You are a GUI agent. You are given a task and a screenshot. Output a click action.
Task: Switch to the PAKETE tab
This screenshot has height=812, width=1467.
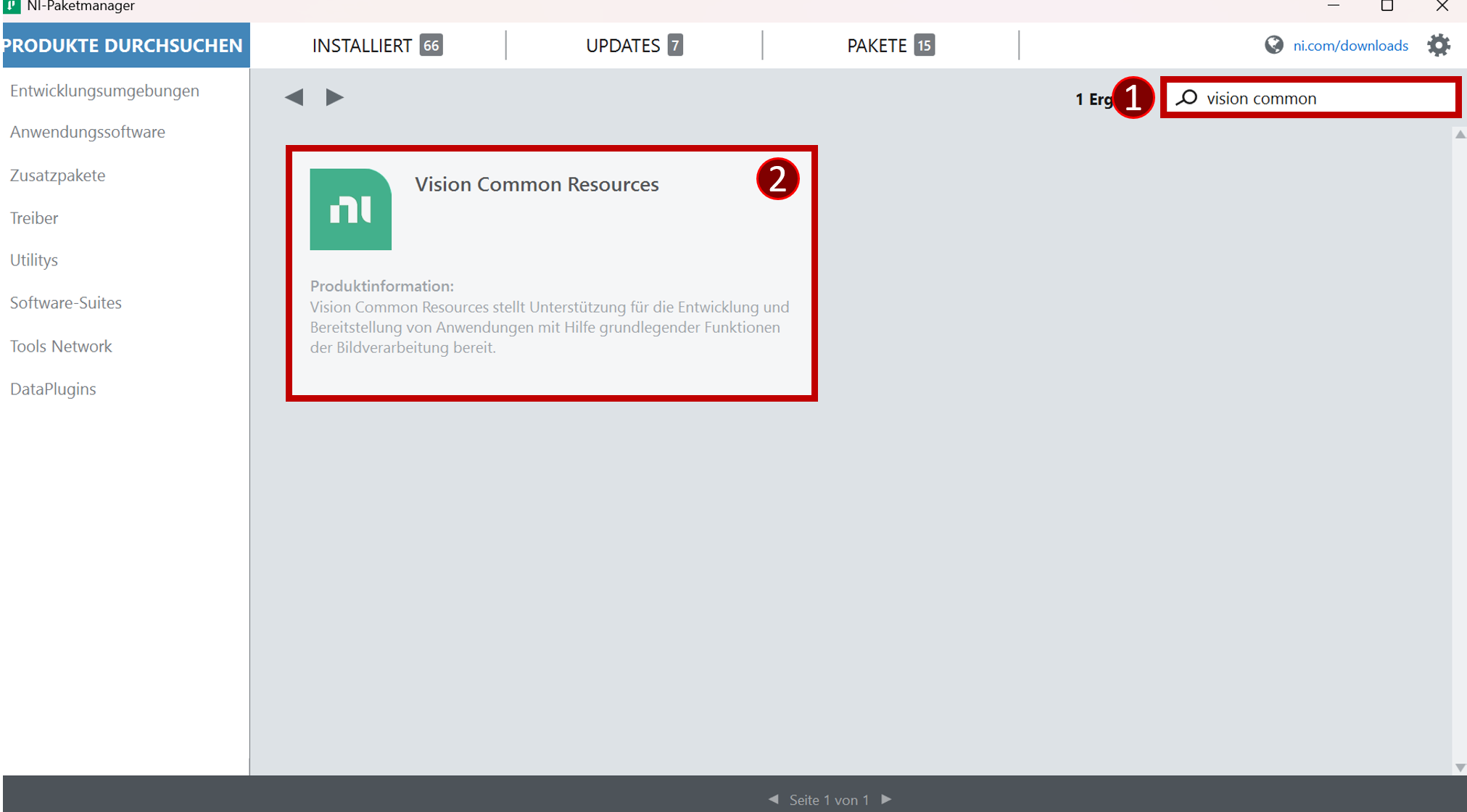[889, 45]
